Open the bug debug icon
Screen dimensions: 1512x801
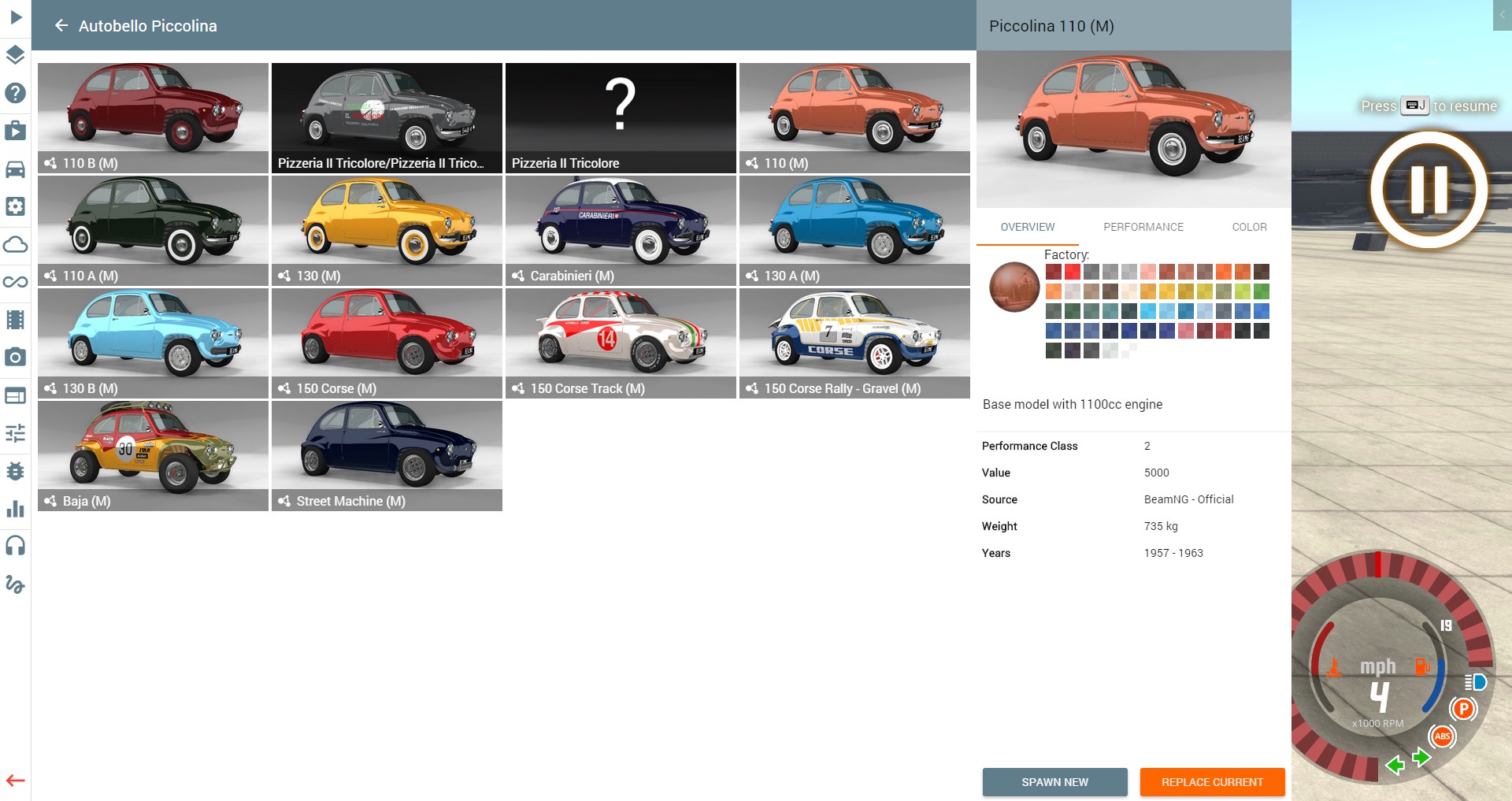click(x=16, y=471)
